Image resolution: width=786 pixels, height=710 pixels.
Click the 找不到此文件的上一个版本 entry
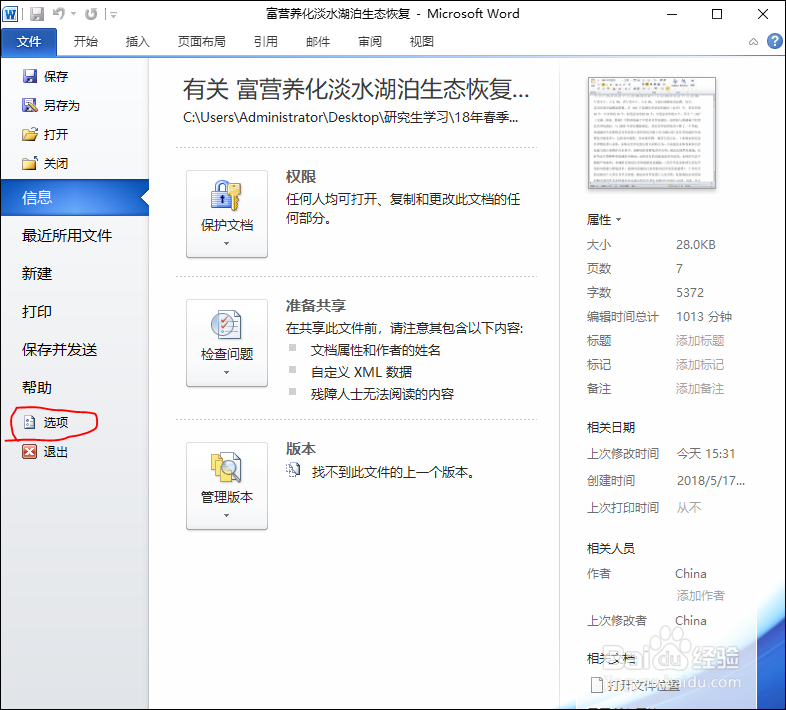tap(392, 472)
